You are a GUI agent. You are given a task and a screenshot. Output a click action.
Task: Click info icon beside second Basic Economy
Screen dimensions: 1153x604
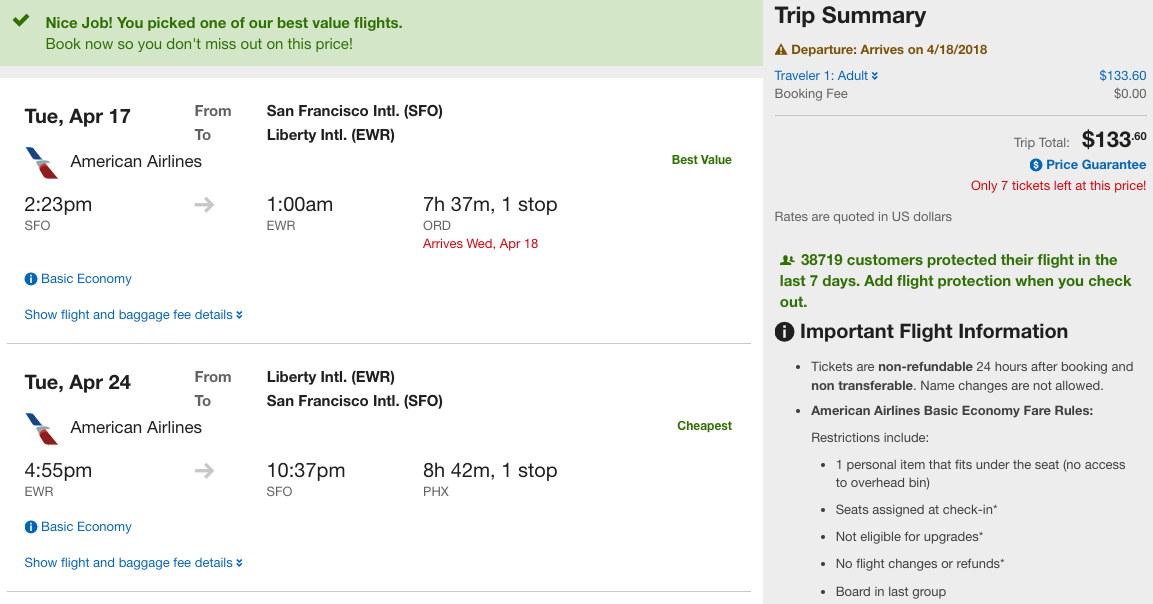coord(31,527)
